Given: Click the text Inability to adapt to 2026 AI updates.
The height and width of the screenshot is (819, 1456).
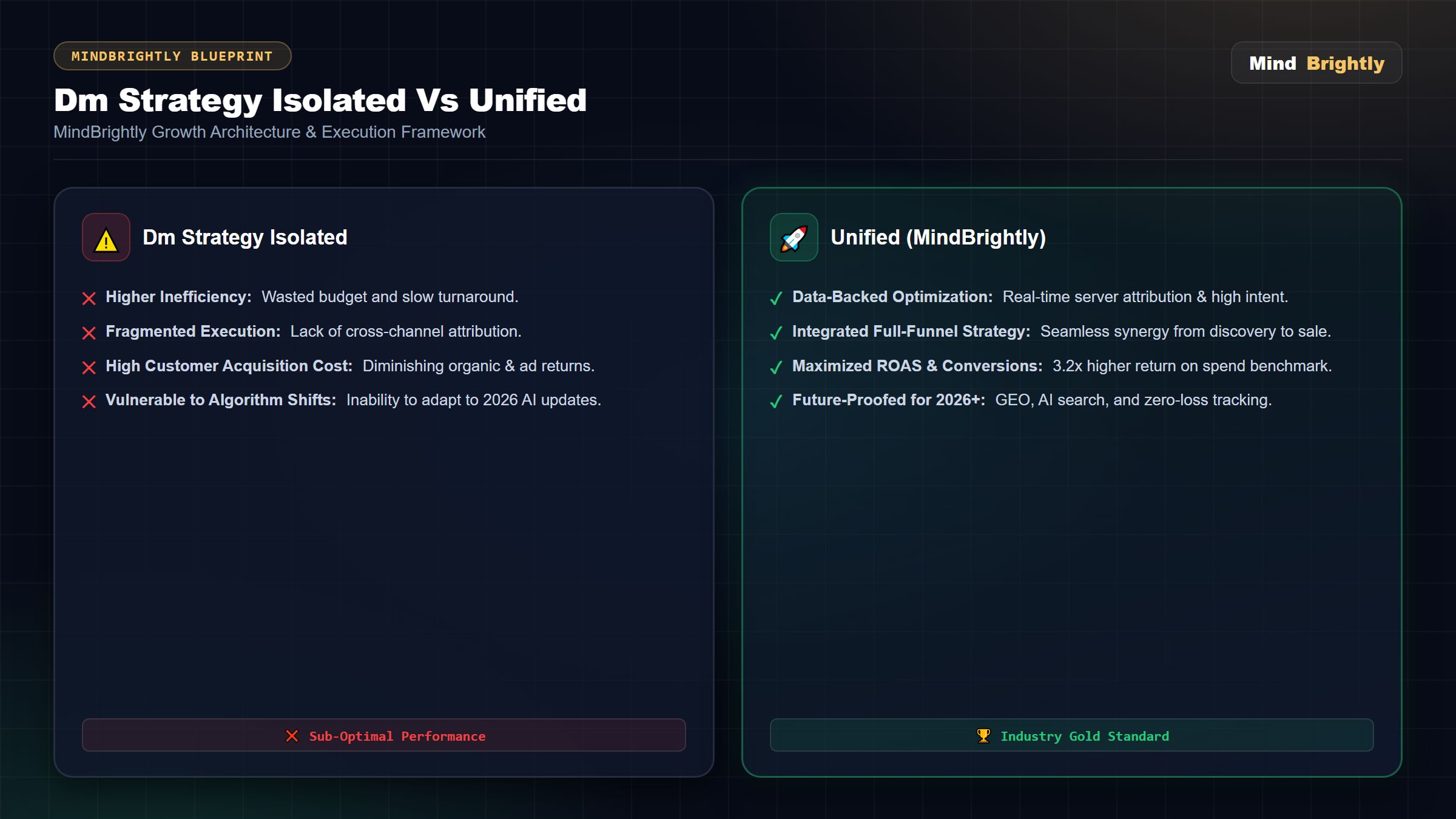Looking at the screenshot, I should click(x=474, y=400).
